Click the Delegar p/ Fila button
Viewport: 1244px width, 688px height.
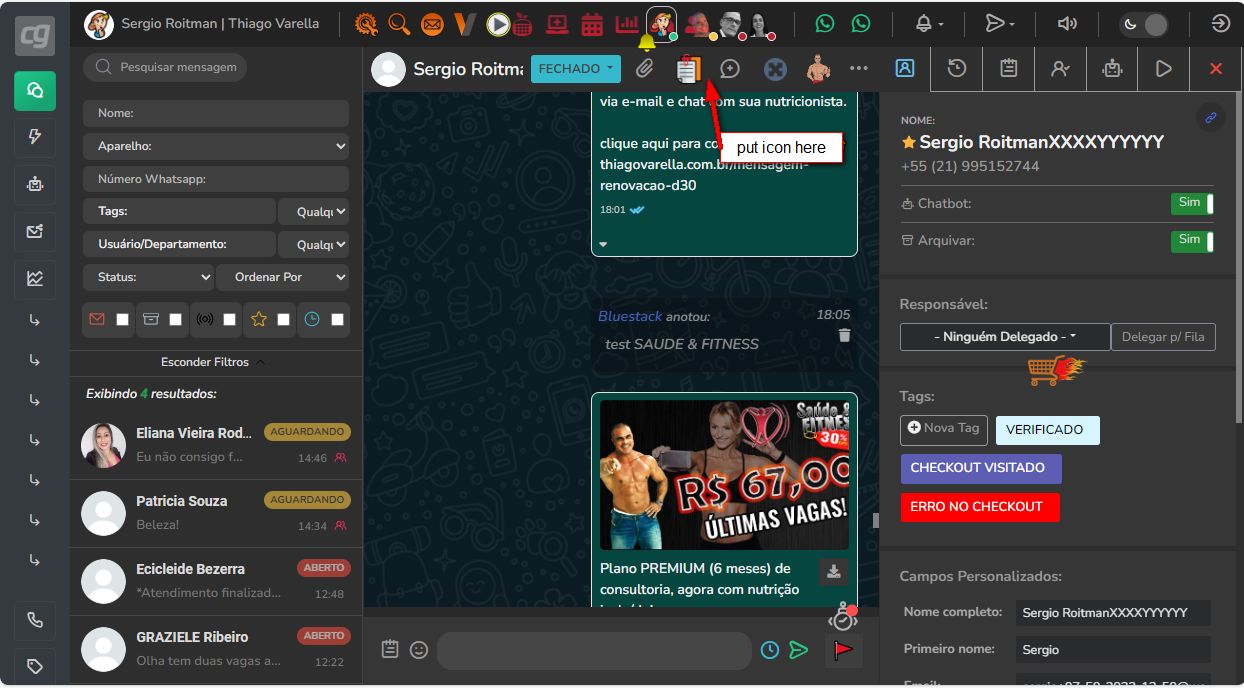pyautogui.click(x=1163, y=337)
